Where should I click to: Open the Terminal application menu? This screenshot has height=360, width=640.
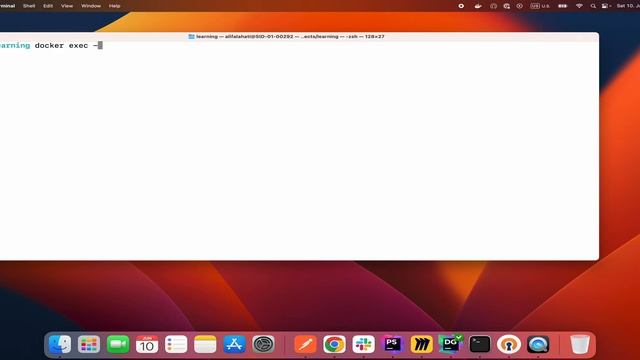[x=7, y=6]
